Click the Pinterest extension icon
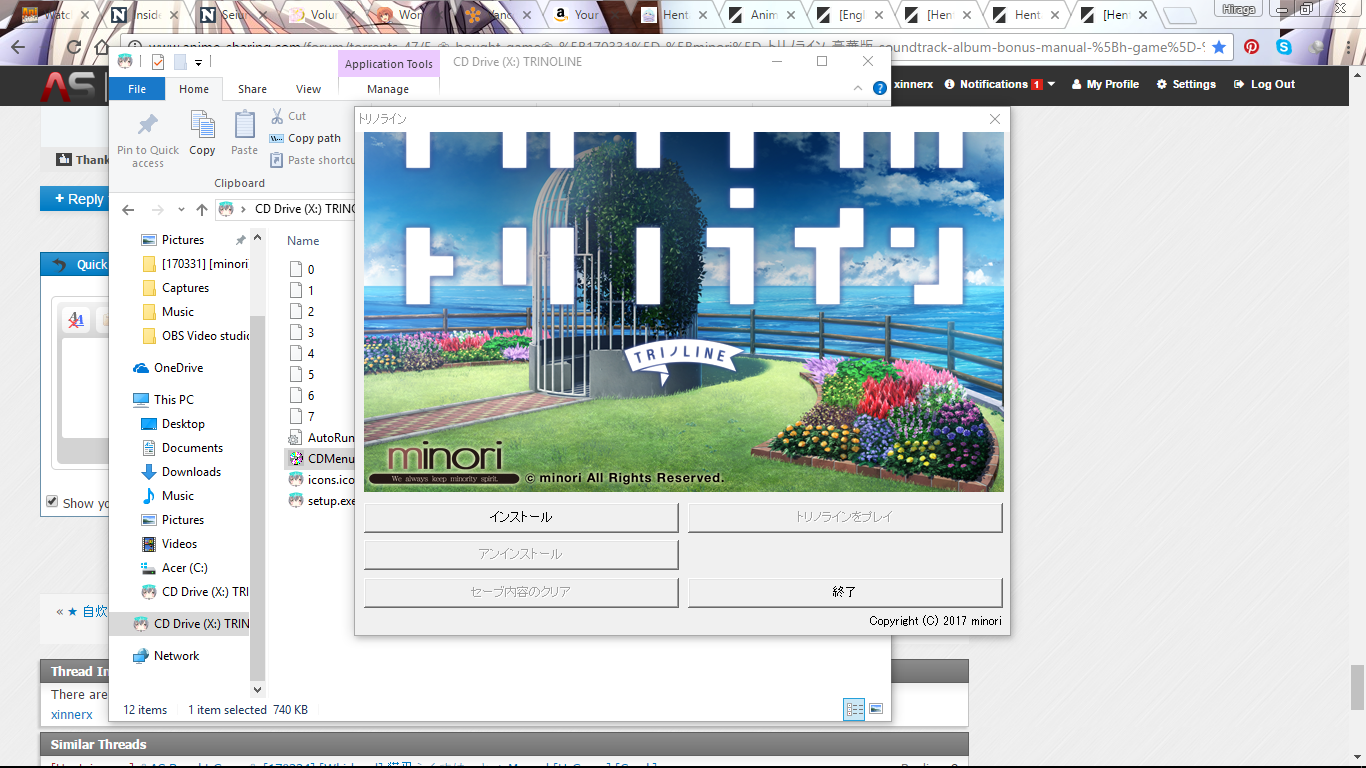Viewport: 1366px width, 768px height. [x=1251, y=47]
